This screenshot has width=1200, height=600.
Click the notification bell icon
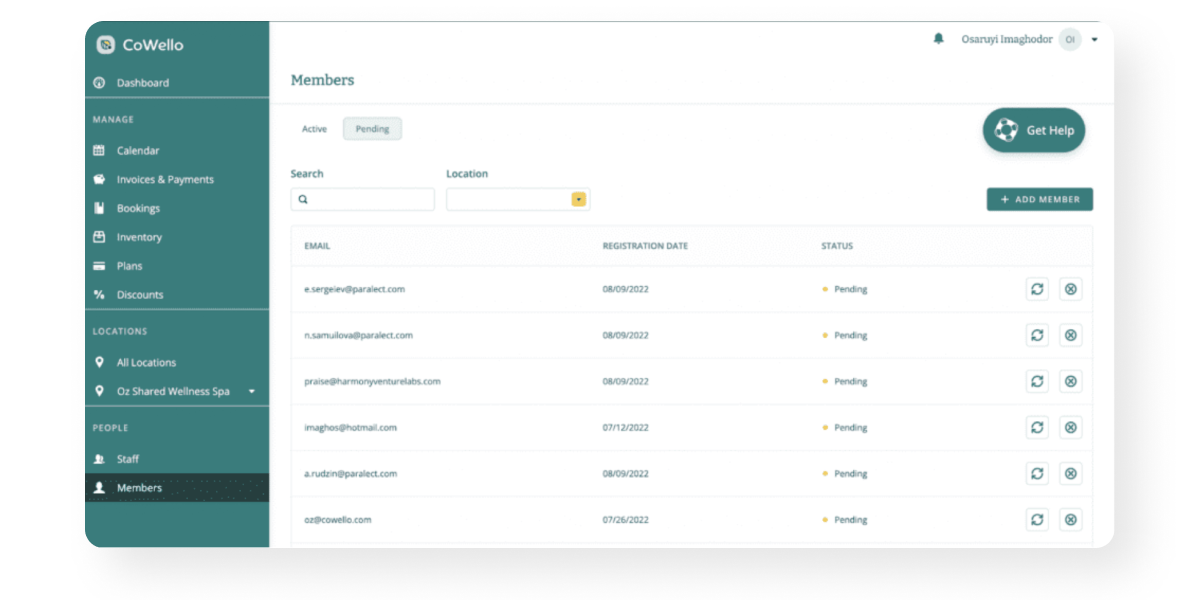[x=938, y=39]
